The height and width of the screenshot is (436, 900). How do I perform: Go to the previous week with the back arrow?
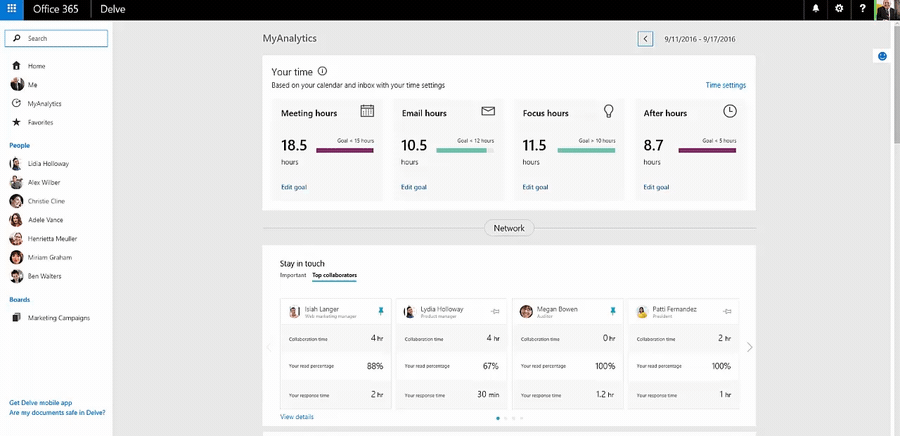coord(645,39)
